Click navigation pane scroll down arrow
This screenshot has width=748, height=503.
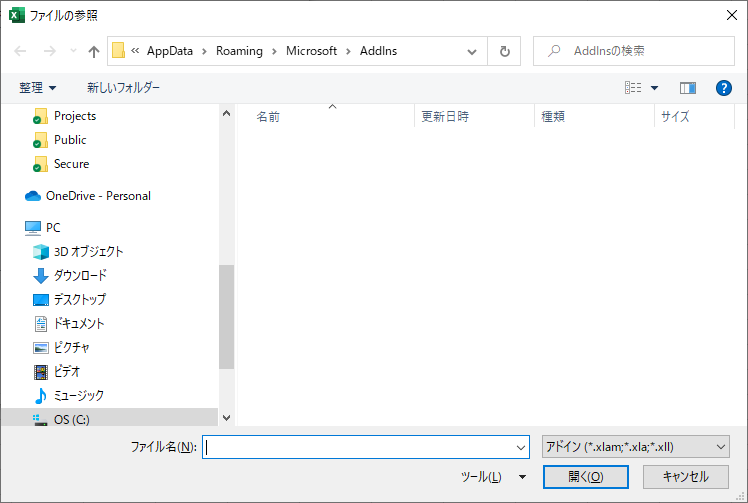[227, 418]
